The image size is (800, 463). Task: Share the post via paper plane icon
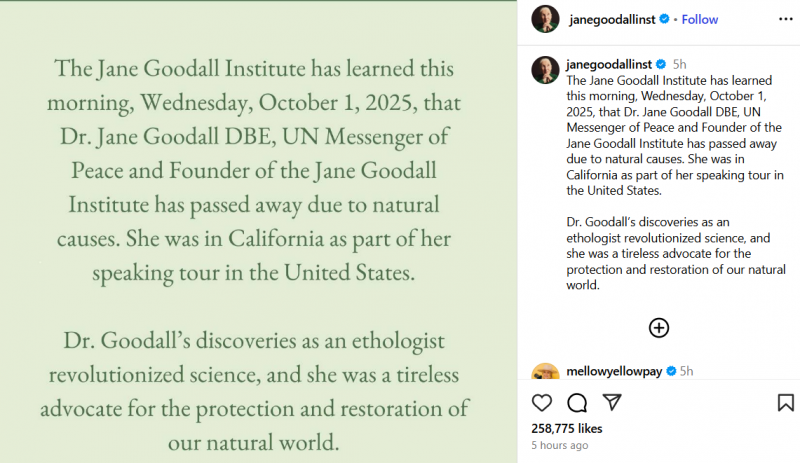pyautogui.click(x=612, y=403)
